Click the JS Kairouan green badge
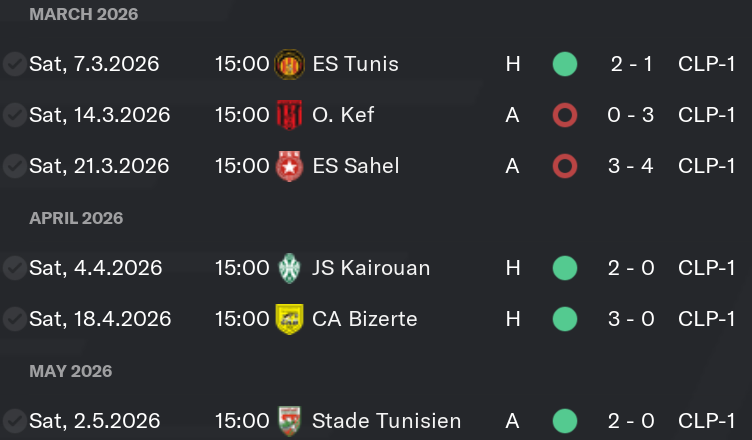Image resolution: width=752 pixels, height=440 pixels. point(289,268)
